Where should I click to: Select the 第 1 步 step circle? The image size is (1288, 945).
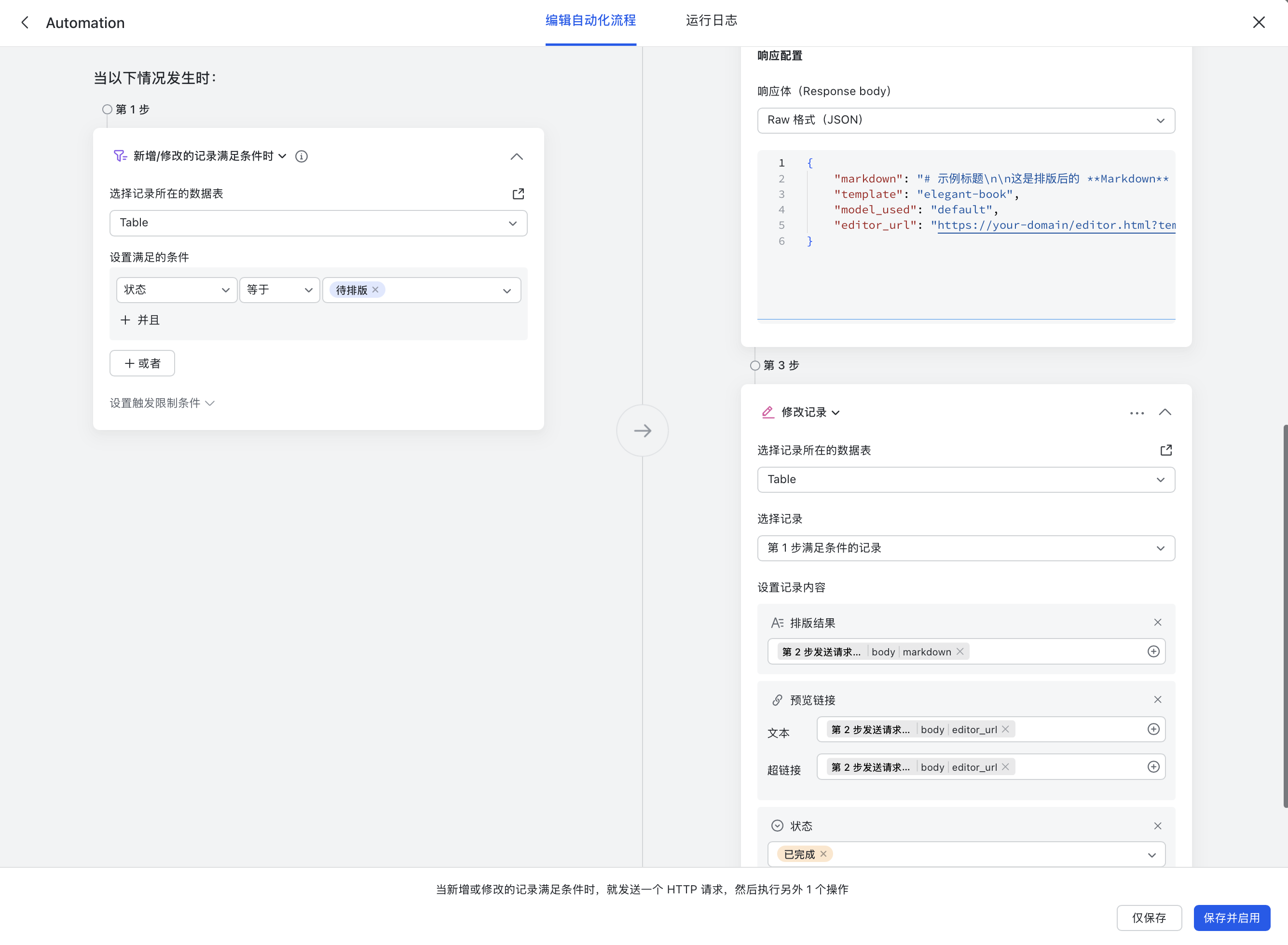coord(107,109)
